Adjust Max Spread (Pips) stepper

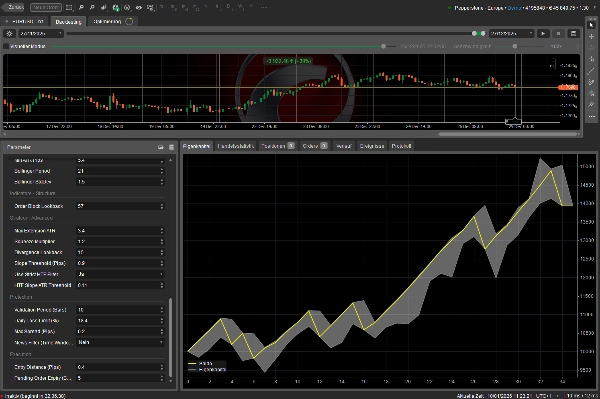pyautogui.click(x=162, y=332)
